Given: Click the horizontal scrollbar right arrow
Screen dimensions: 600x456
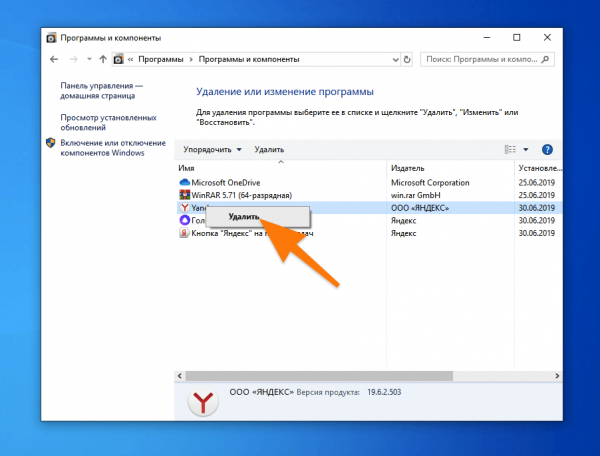Looking at the screenshot, I should [557, 376].
